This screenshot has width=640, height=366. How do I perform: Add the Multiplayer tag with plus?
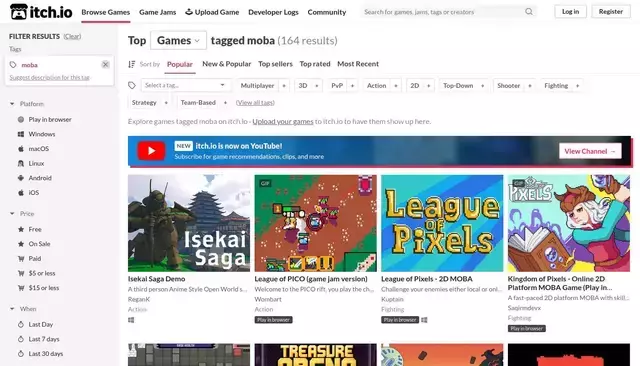coord(284,86)
